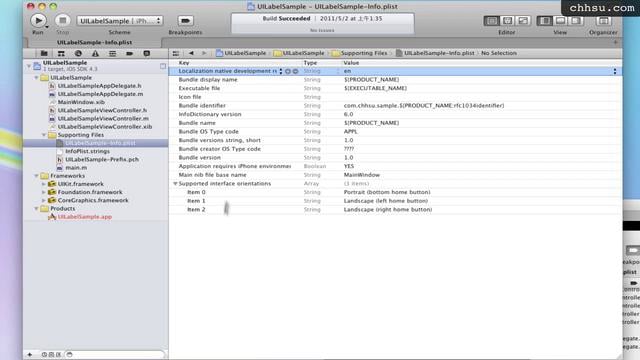The width and height of the screenshot is (640, 360).
Task: Open the Organizer window
Action: [x=603, y=21]
